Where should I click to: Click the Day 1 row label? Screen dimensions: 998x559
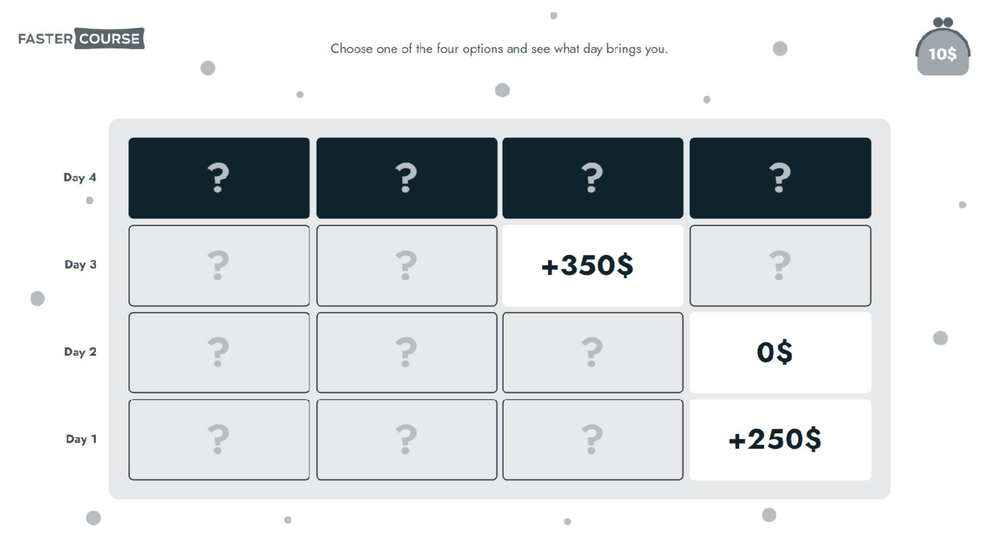(x=81, y=439)
